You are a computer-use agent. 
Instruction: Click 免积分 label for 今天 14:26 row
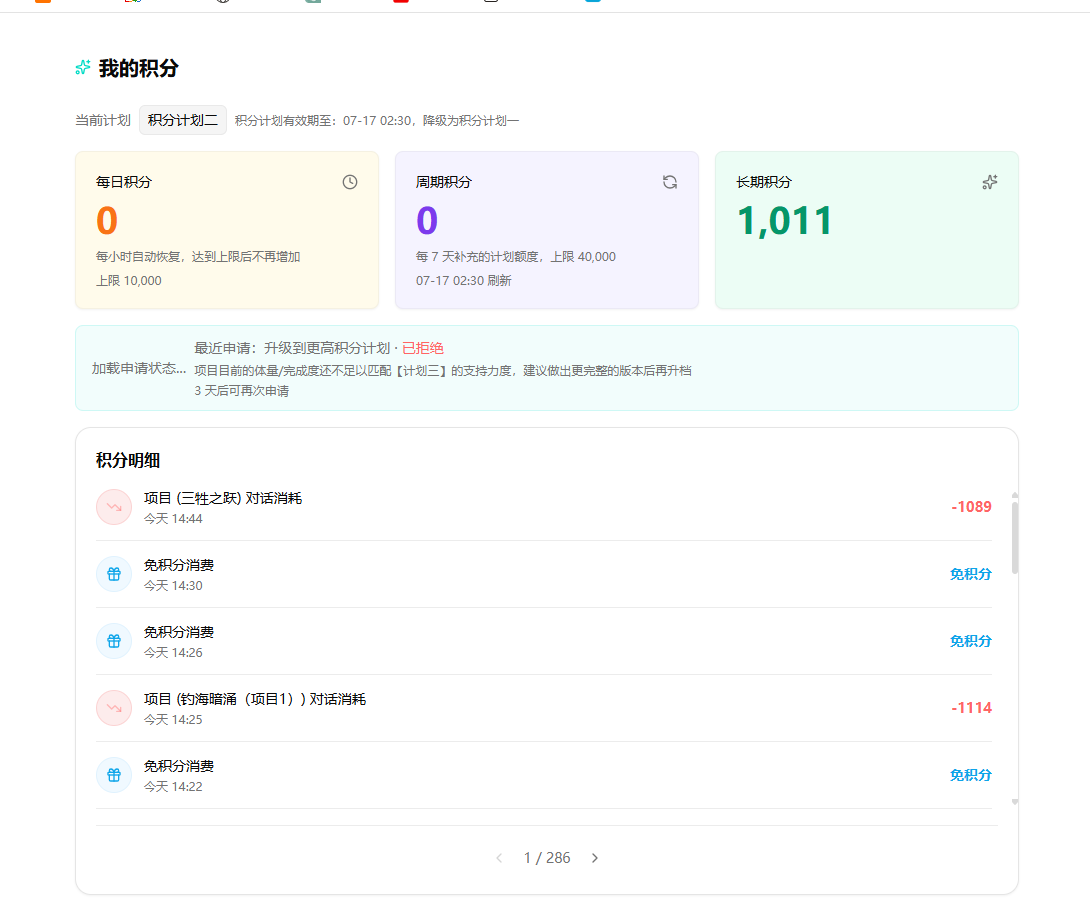point(970,641)
